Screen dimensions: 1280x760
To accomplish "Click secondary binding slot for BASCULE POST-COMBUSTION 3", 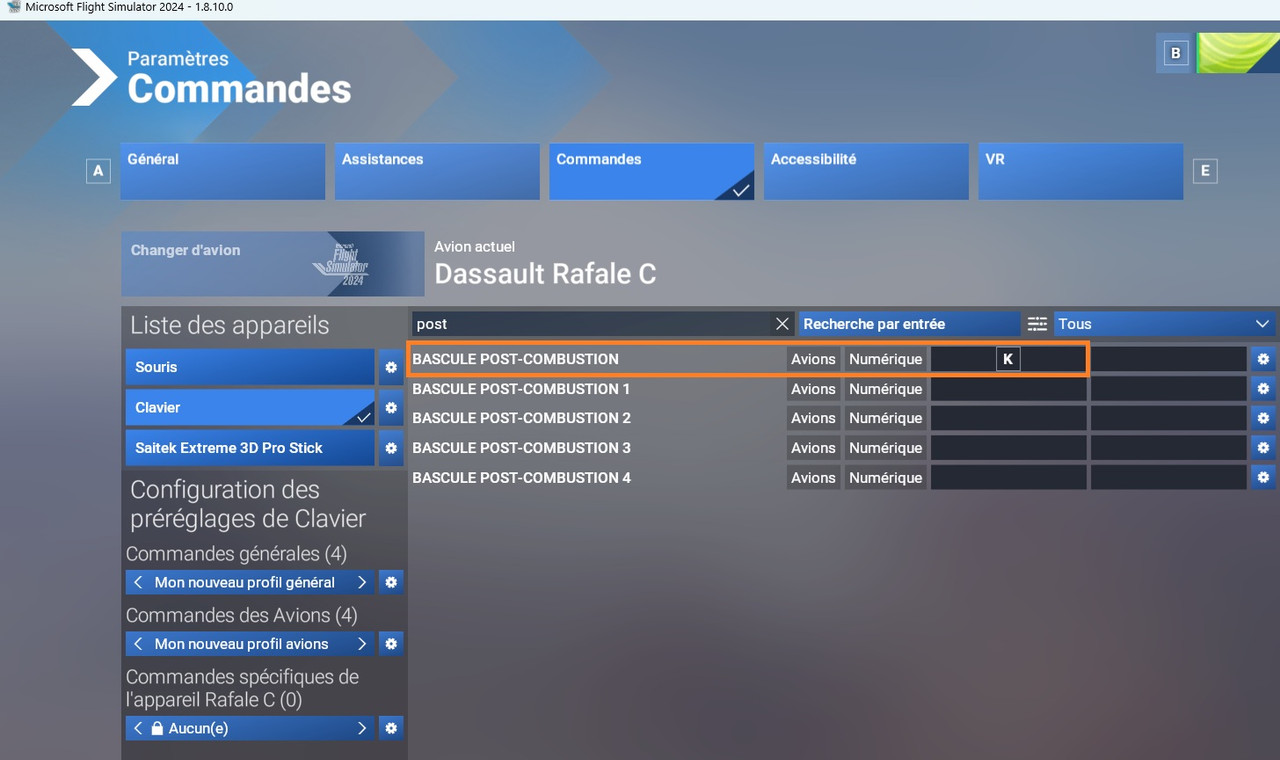I will pos(1168,448).
